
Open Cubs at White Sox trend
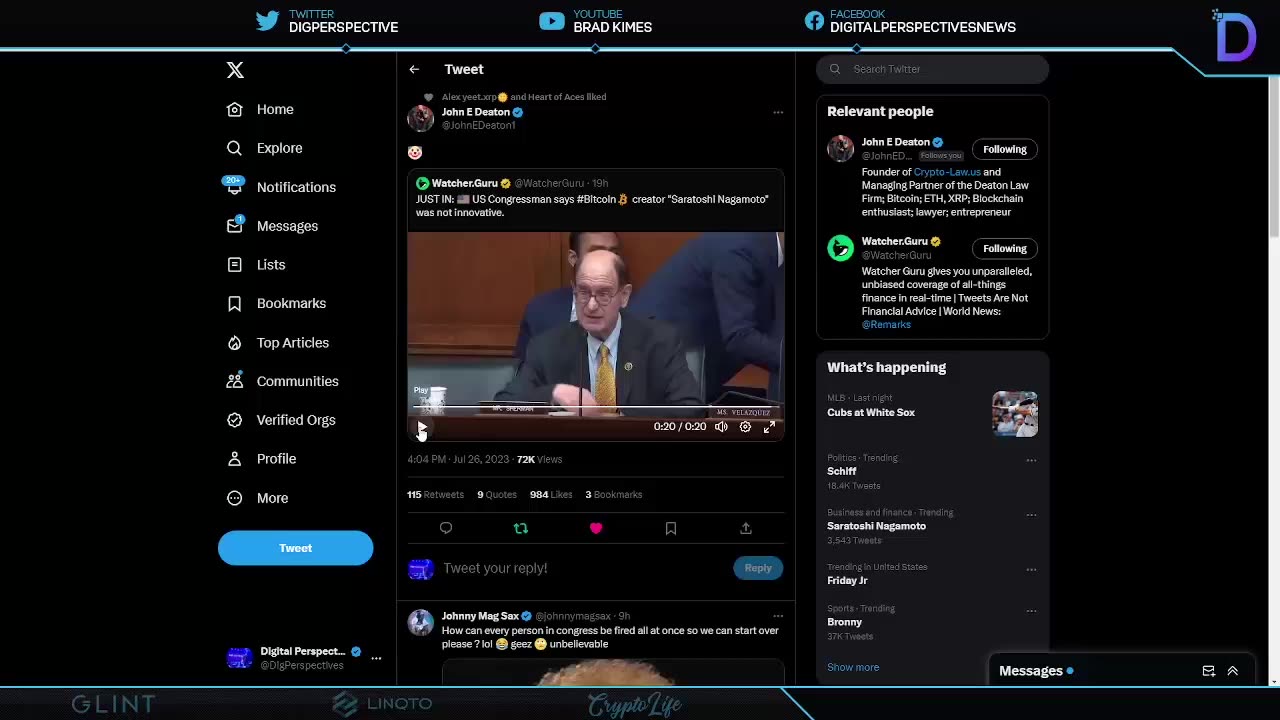871,412
